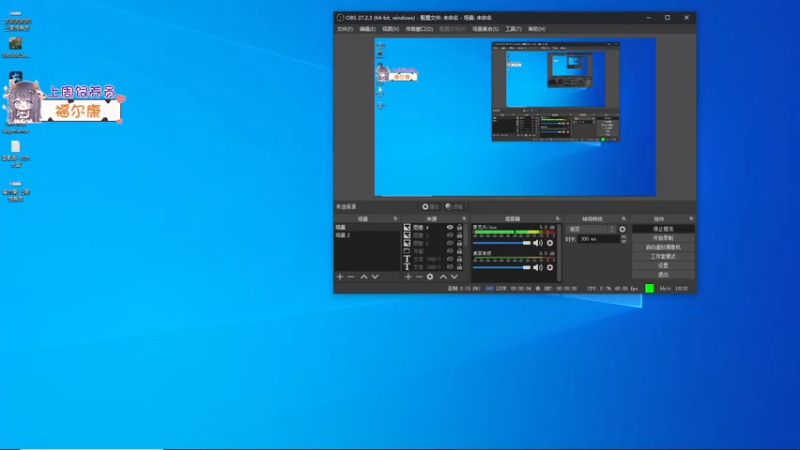Screen dimensions: 800x450
Task: Select the 图像 2 source row
Action: point(433,243)
